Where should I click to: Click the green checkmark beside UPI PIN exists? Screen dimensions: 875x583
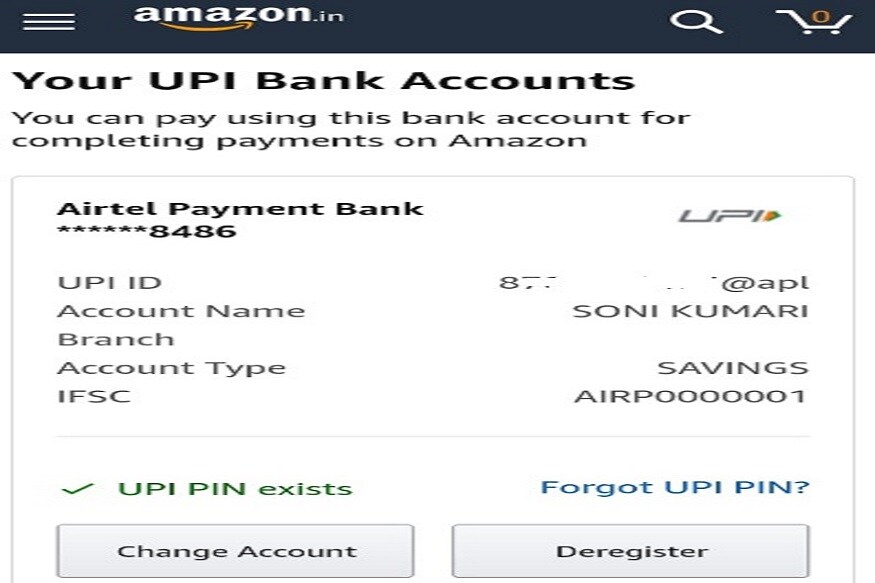pyautogui.click(x=78, y=489)
